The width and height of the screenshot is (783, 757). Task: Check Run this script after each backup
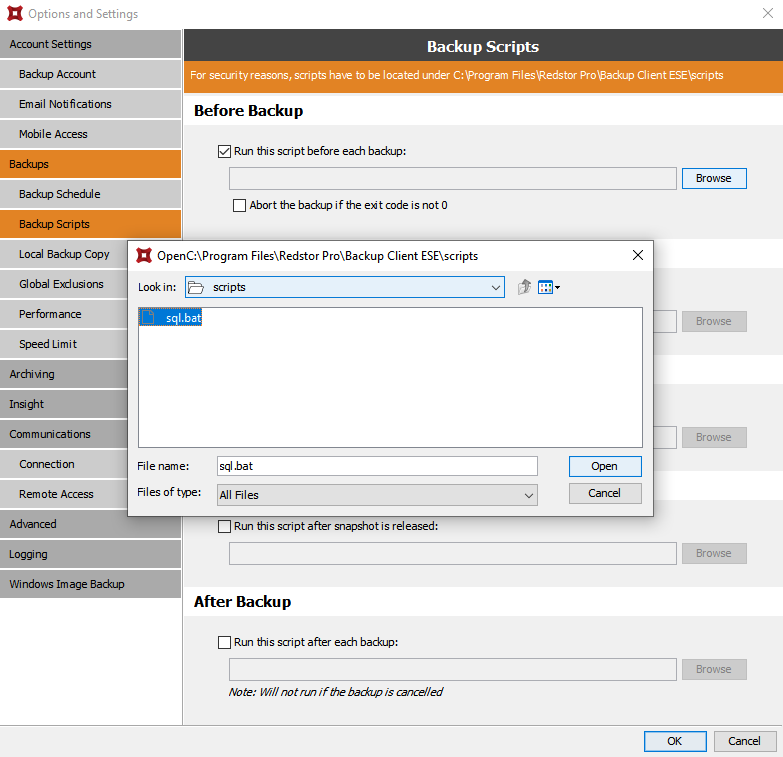tap(224, 642)
